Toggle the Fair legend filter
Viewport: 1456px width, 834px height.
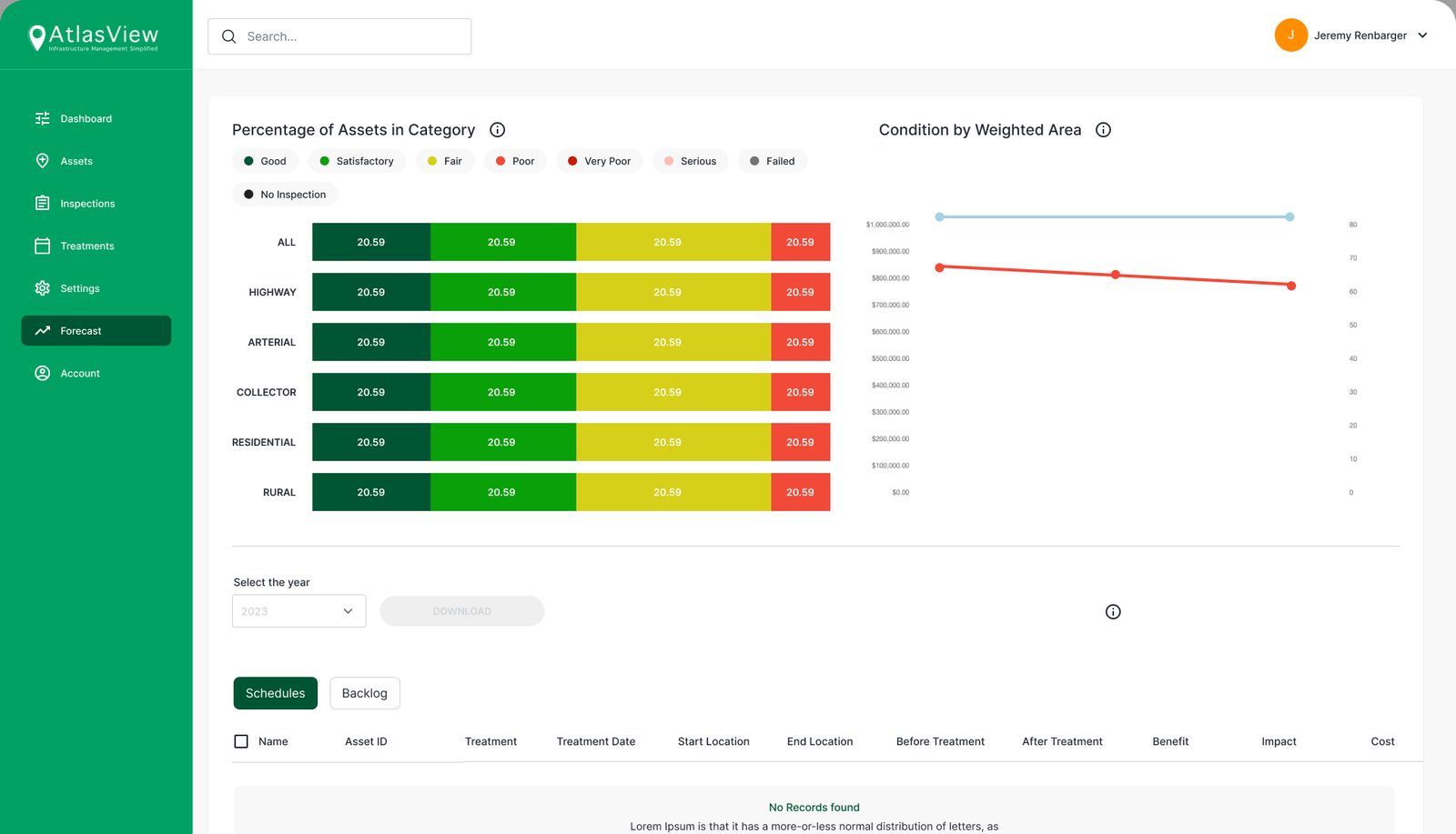(445, 161)
